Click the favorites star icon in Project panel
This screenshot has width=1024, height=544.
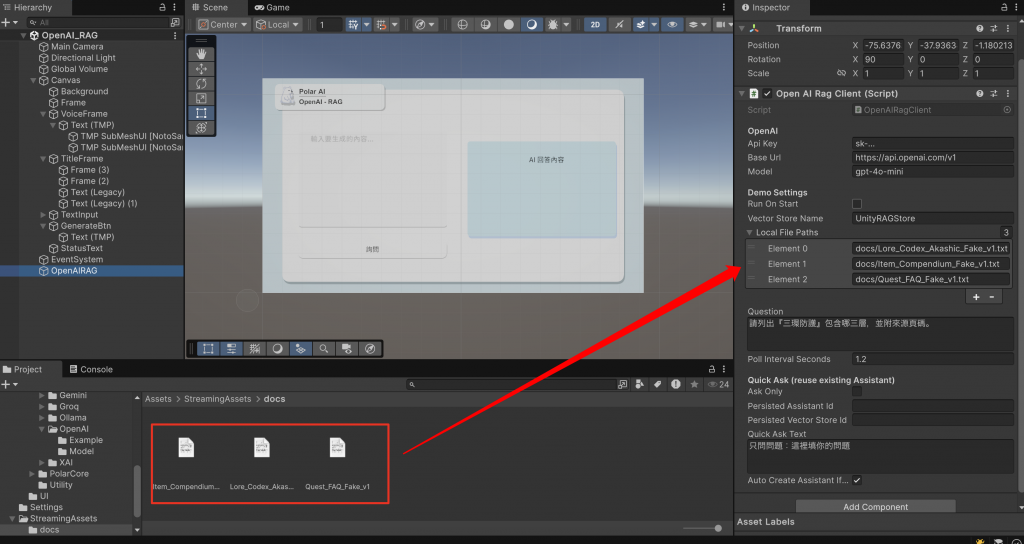[x=694, y=385]
